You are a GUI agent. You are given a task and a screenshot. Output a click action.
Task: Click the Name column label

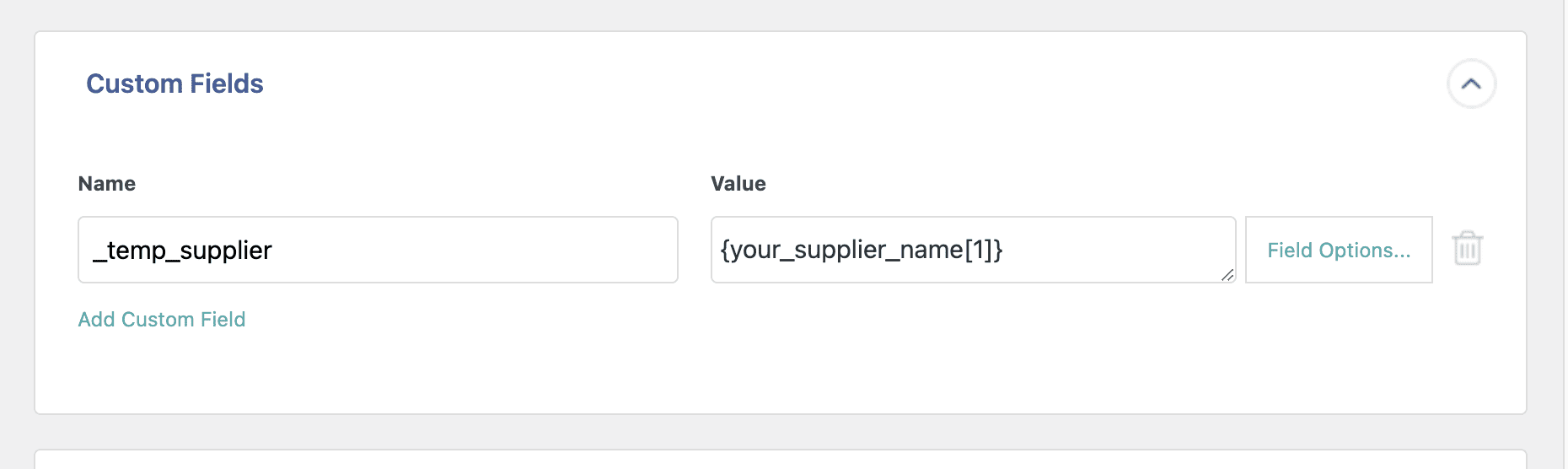click(x=107, y=184)
